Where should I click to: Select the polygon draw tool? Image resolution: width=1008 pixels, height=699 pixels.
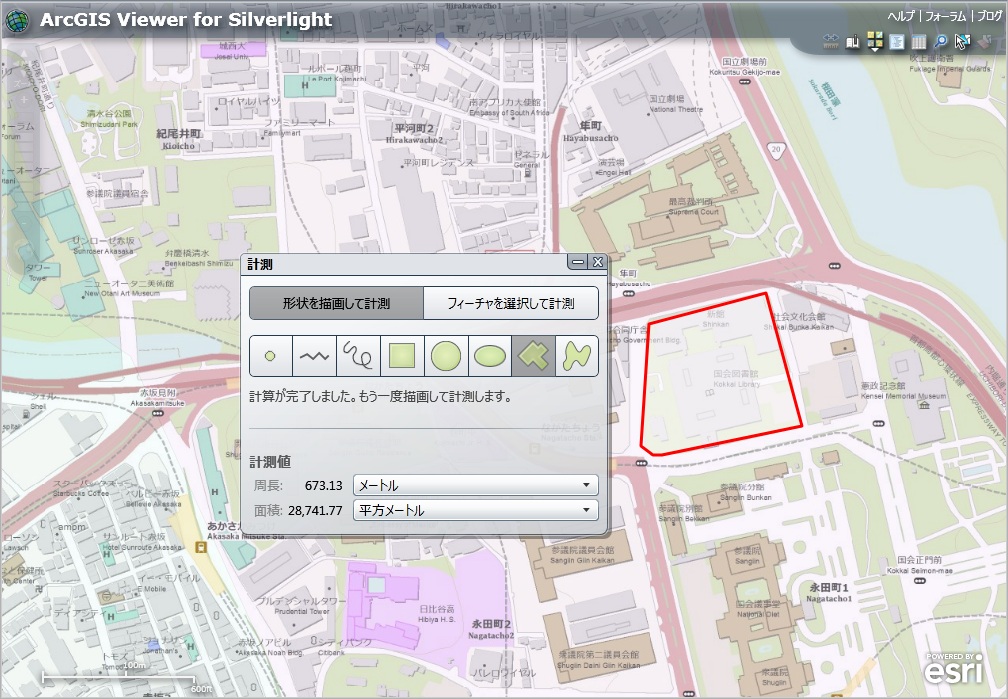(533, 356)
